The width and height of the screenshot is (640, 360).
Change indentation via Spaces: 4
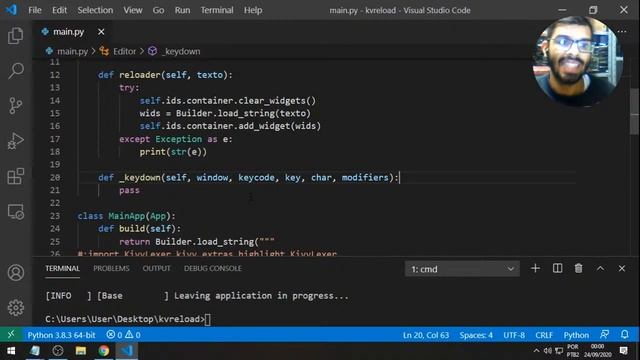(476, 335)
